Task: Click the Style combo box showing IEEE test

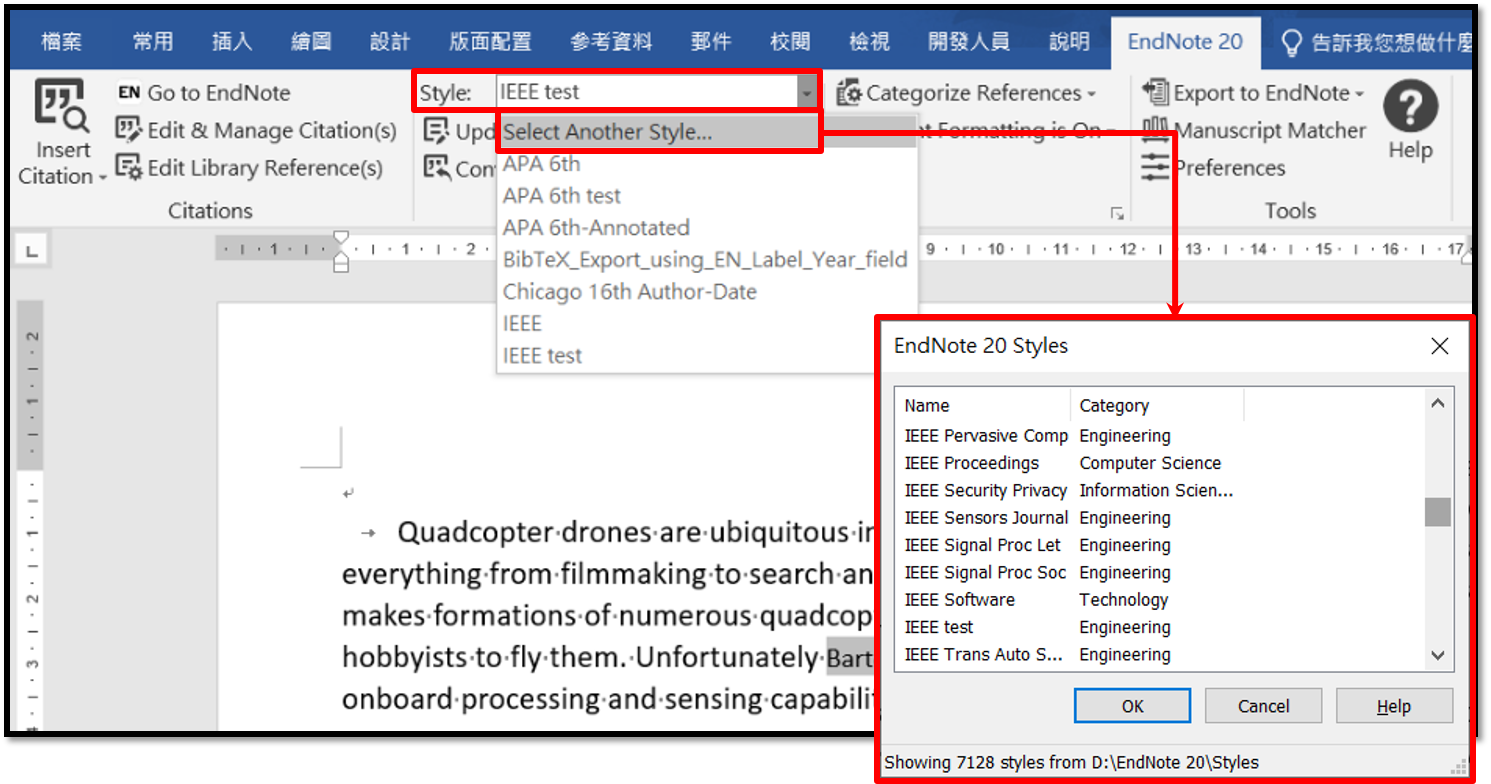Action: click(x=646, y=93)
